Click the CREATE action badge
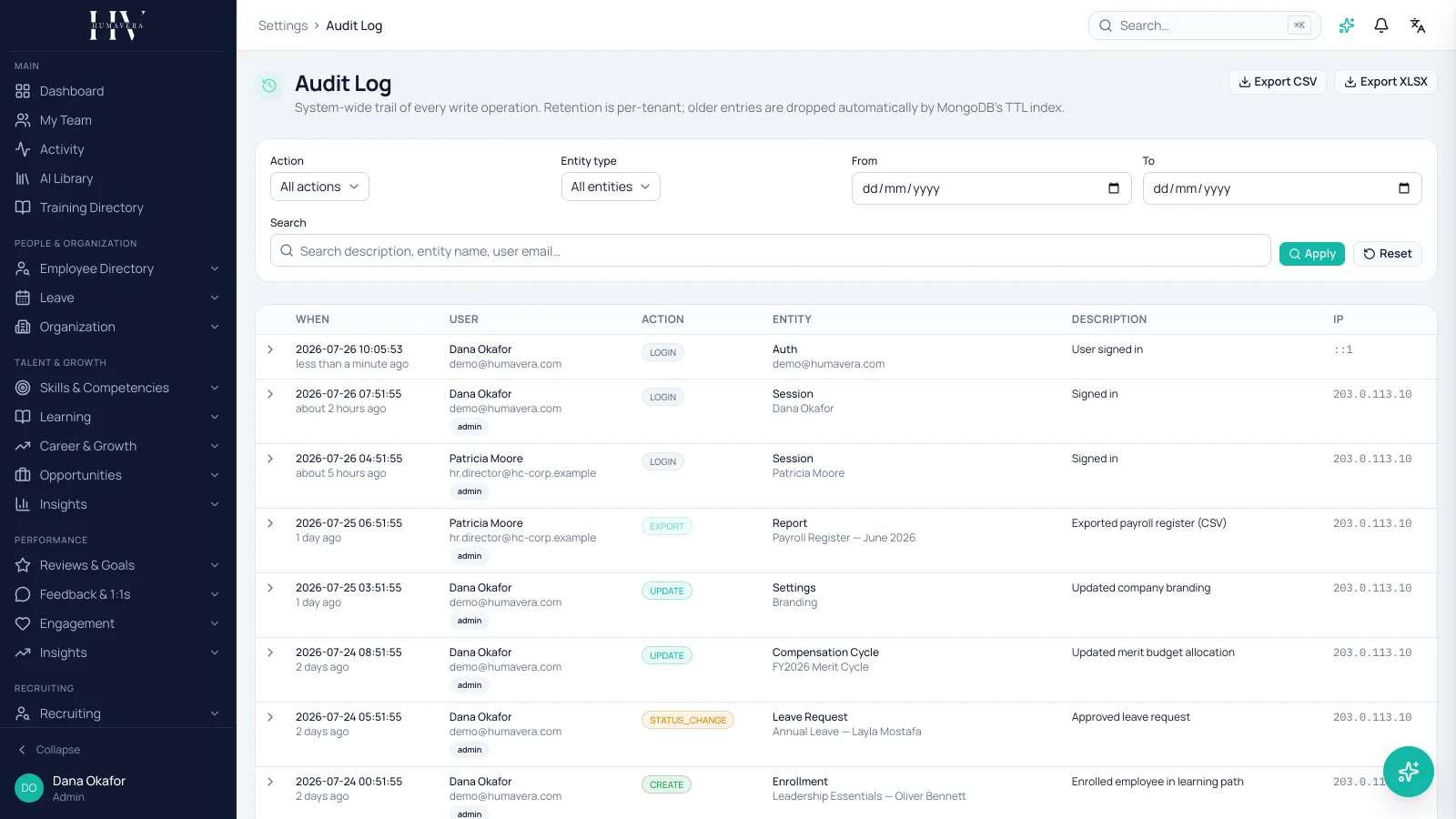 coord(666,784)
